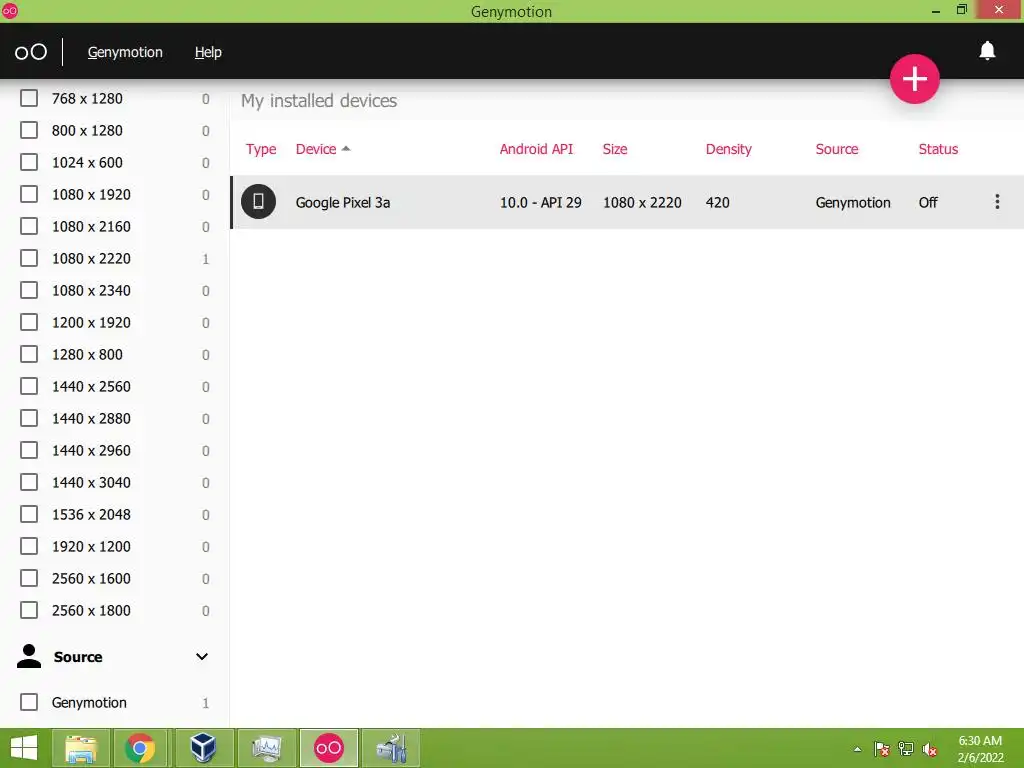
Task: Click the phone type icon for Pixel 3a
Action: tap(259, 201)
